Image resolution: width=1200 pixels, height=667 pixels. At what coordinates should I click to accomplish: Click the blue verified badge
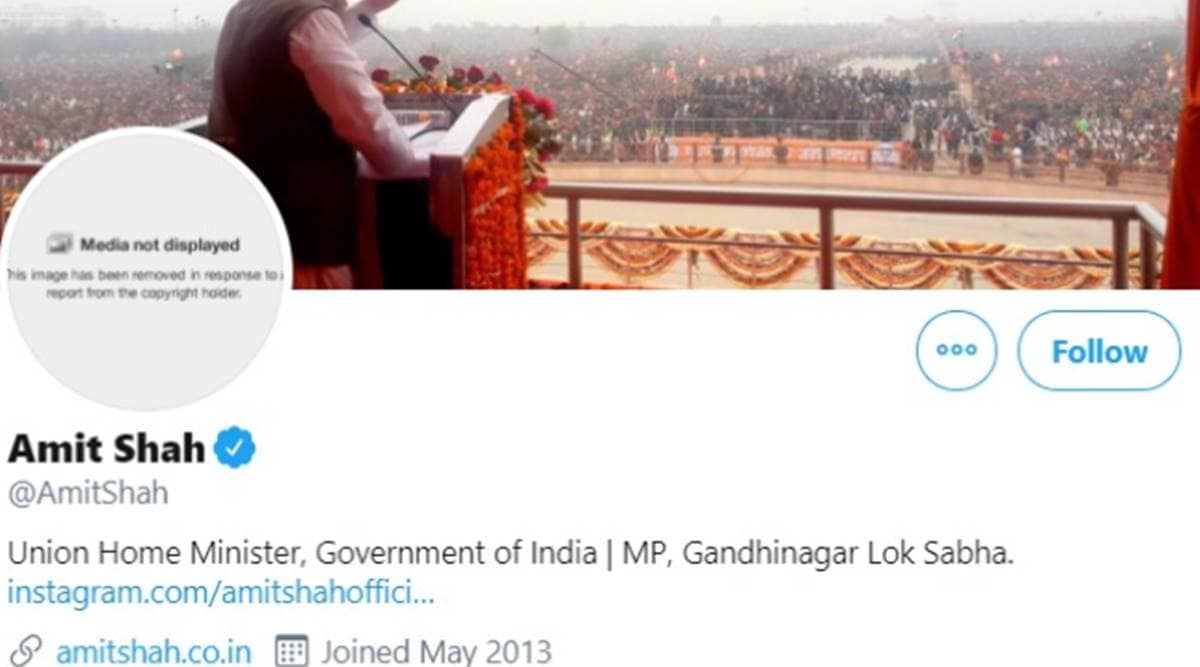[236, 448]
